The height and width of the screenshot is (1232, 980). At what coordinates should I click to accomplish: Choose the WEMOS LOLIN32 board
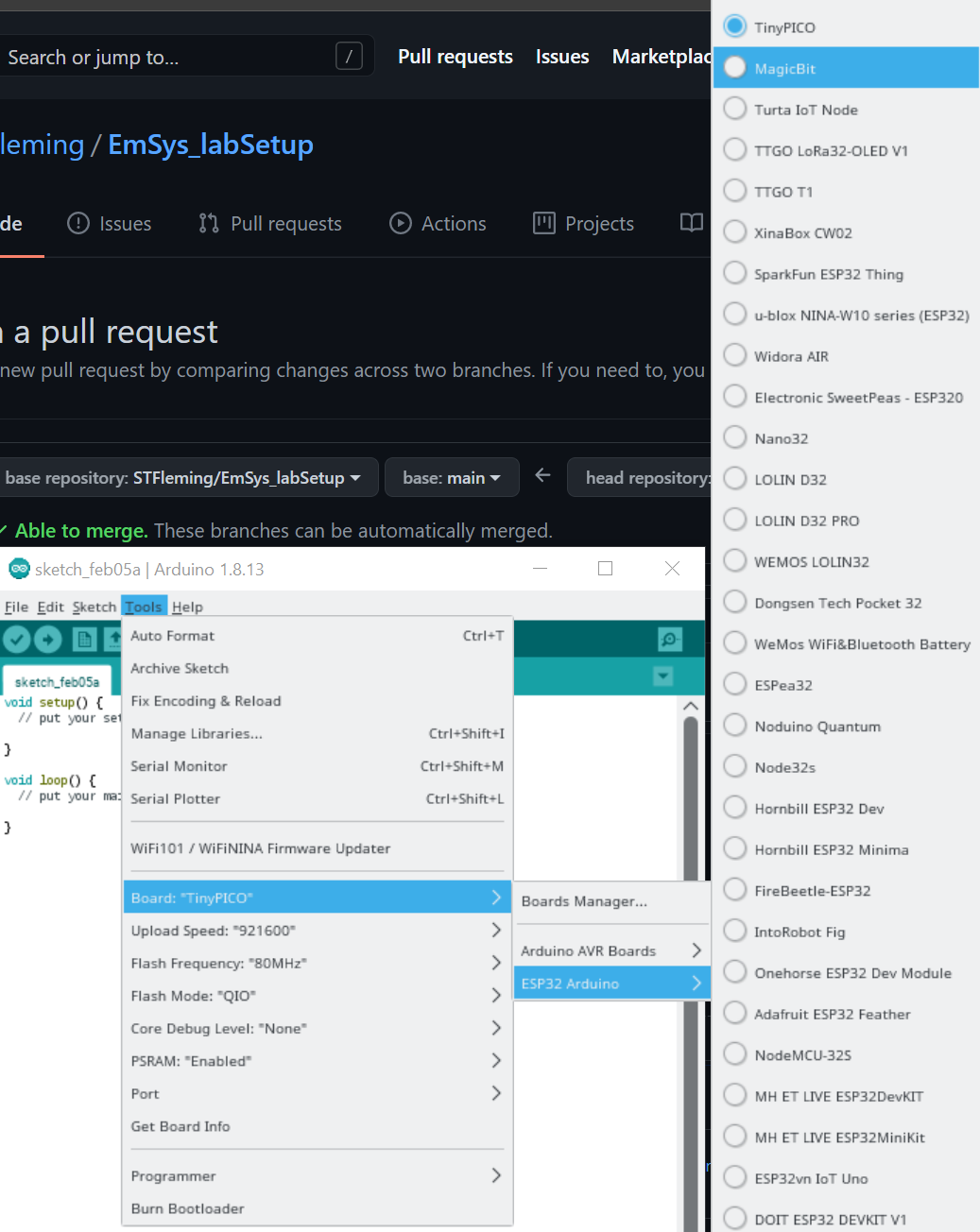click(847, 562)
